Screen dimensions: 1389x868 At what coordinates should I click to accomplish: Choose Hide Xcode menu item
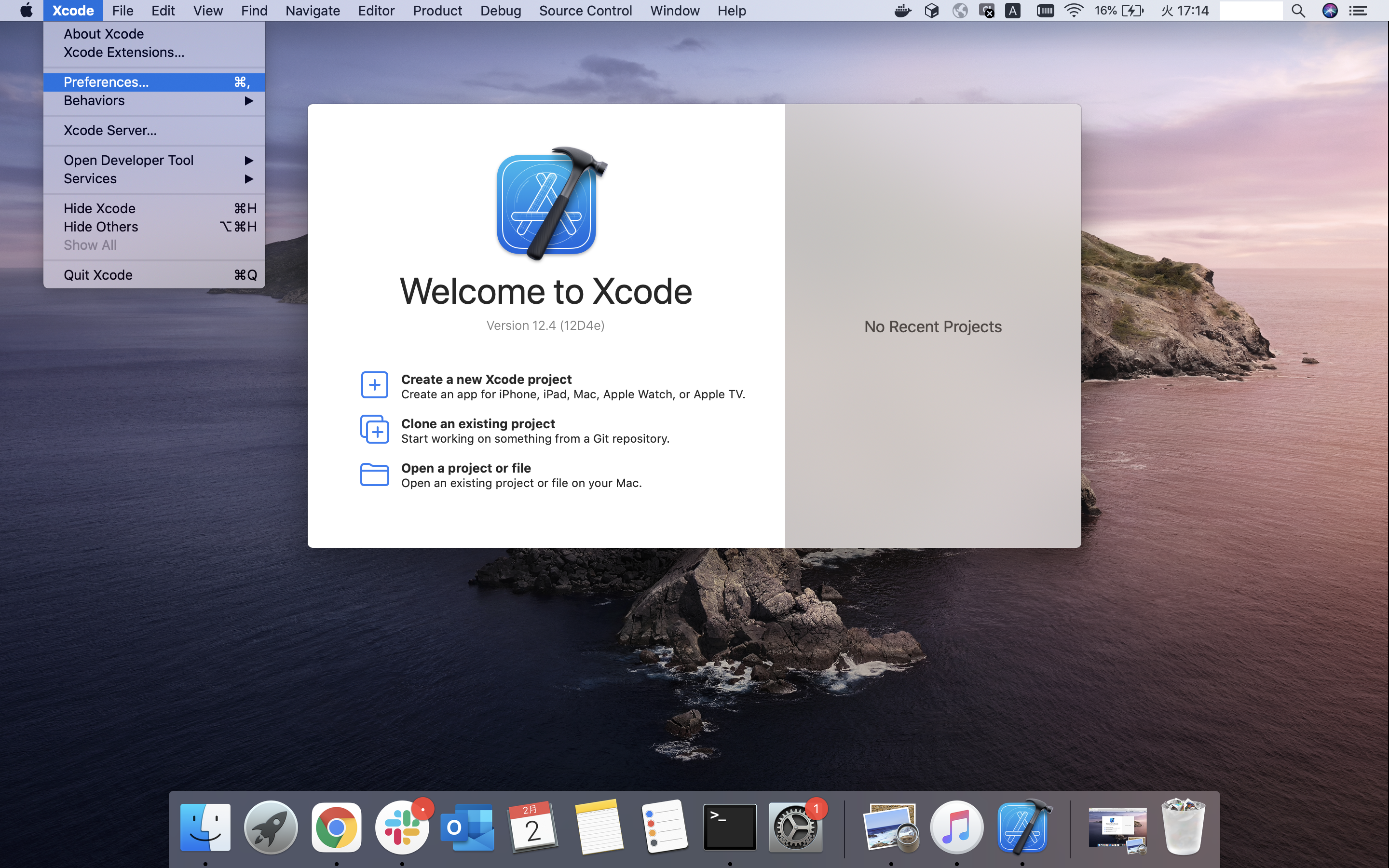pyautogui.click(x=154, y=208)
